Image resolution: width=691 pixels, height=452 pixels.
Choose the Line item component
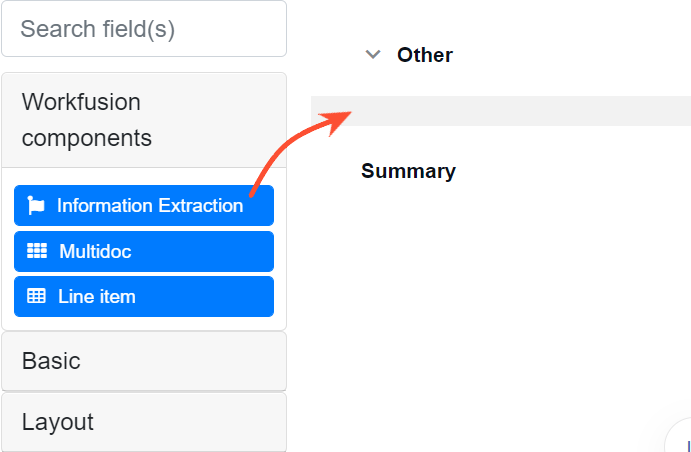coord(144,296)
